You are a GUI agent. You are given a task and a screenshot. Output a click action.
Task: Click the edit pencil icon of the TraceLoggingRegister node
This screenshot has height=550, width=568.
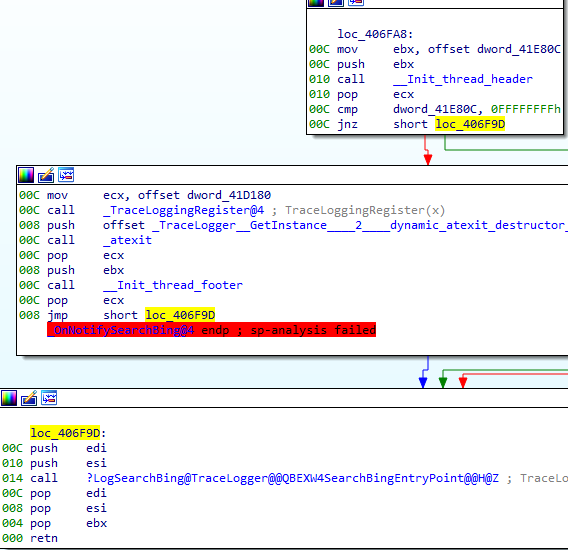[46, 175]
